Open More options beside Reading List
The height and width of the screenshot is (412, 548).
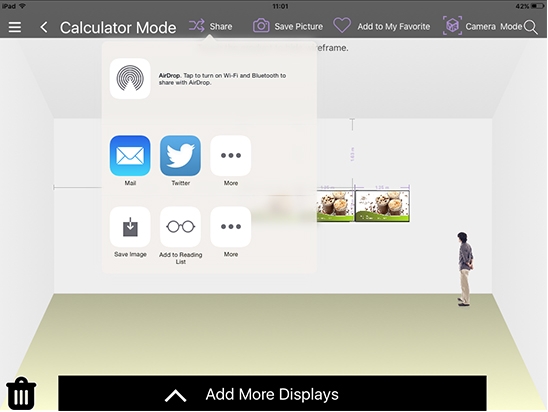(x=231, y=227)
